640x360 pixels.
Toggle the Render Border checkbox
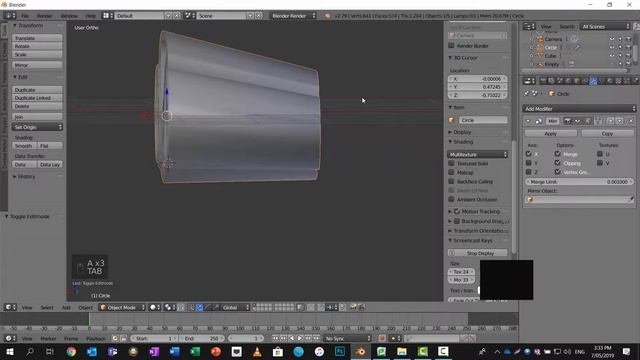click(451, 46)
